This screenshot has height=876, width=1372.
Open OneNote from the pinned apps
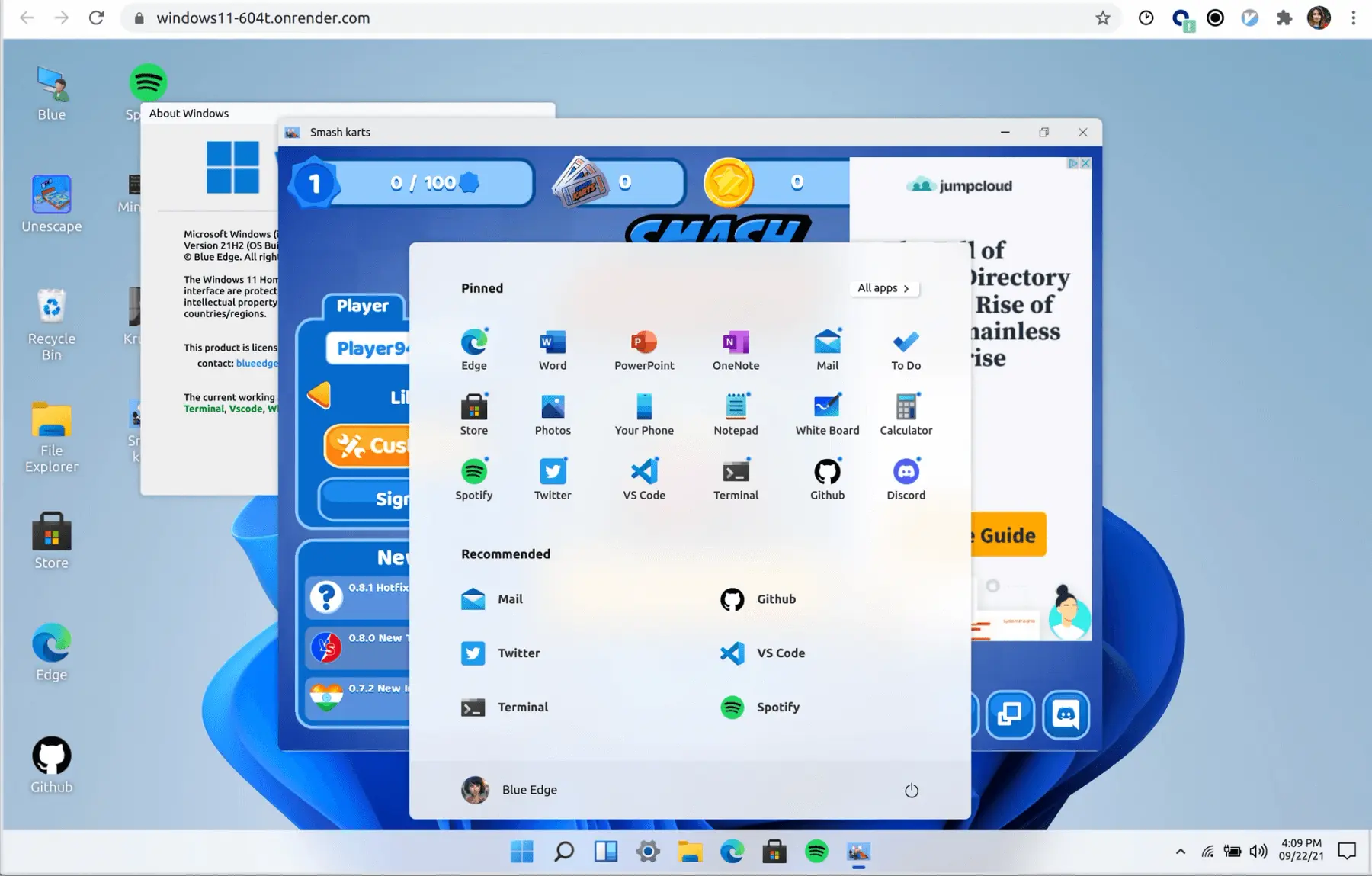(735, 349)
